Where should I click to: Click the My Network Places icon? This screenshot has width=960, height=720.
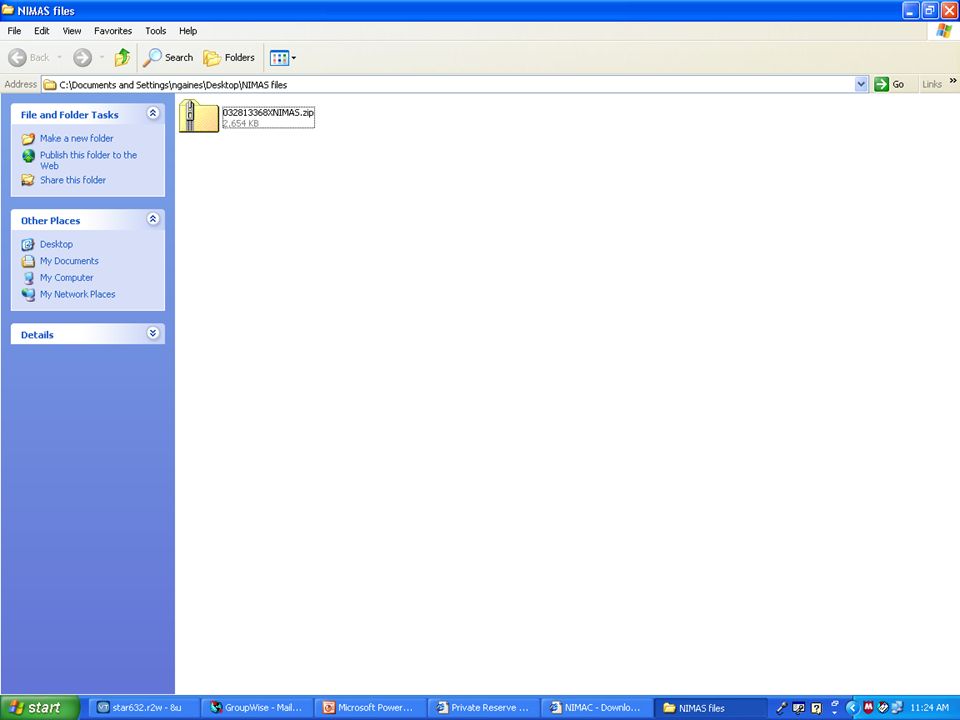(28, 294)
